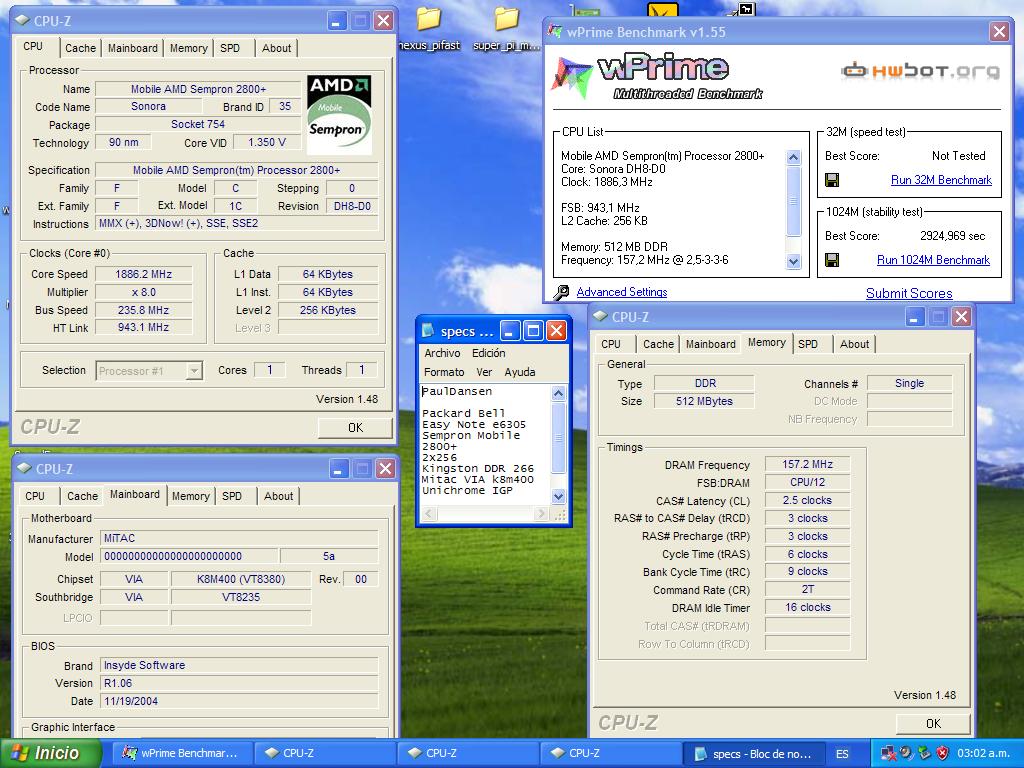Open the super_pi_m desktop folder
The height and width of the screenshot is (768, 1024).
click(507, 29)
